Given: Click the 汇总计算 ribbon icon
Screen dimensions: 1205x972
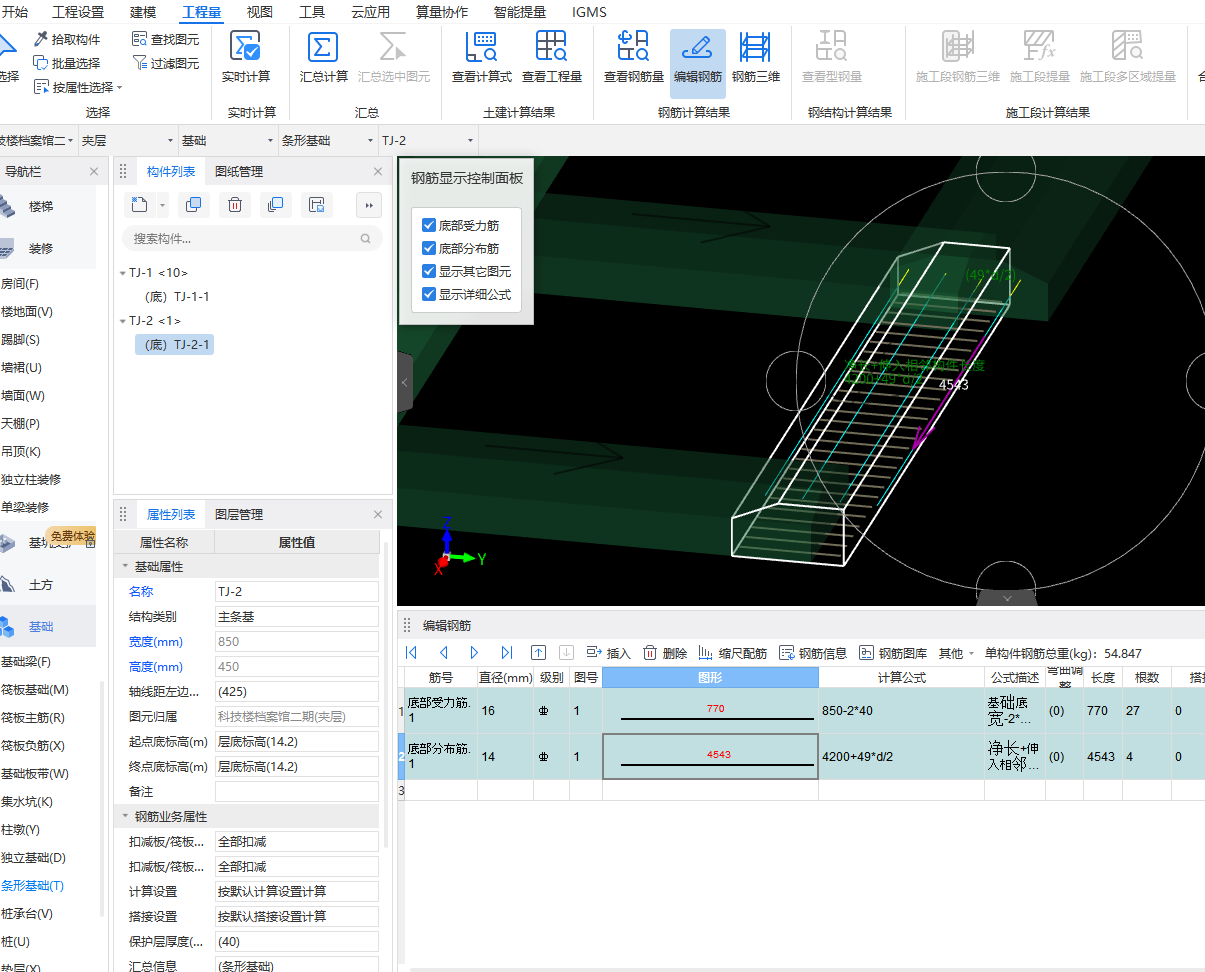Looking at the screenshot, I should click(323, 57).
